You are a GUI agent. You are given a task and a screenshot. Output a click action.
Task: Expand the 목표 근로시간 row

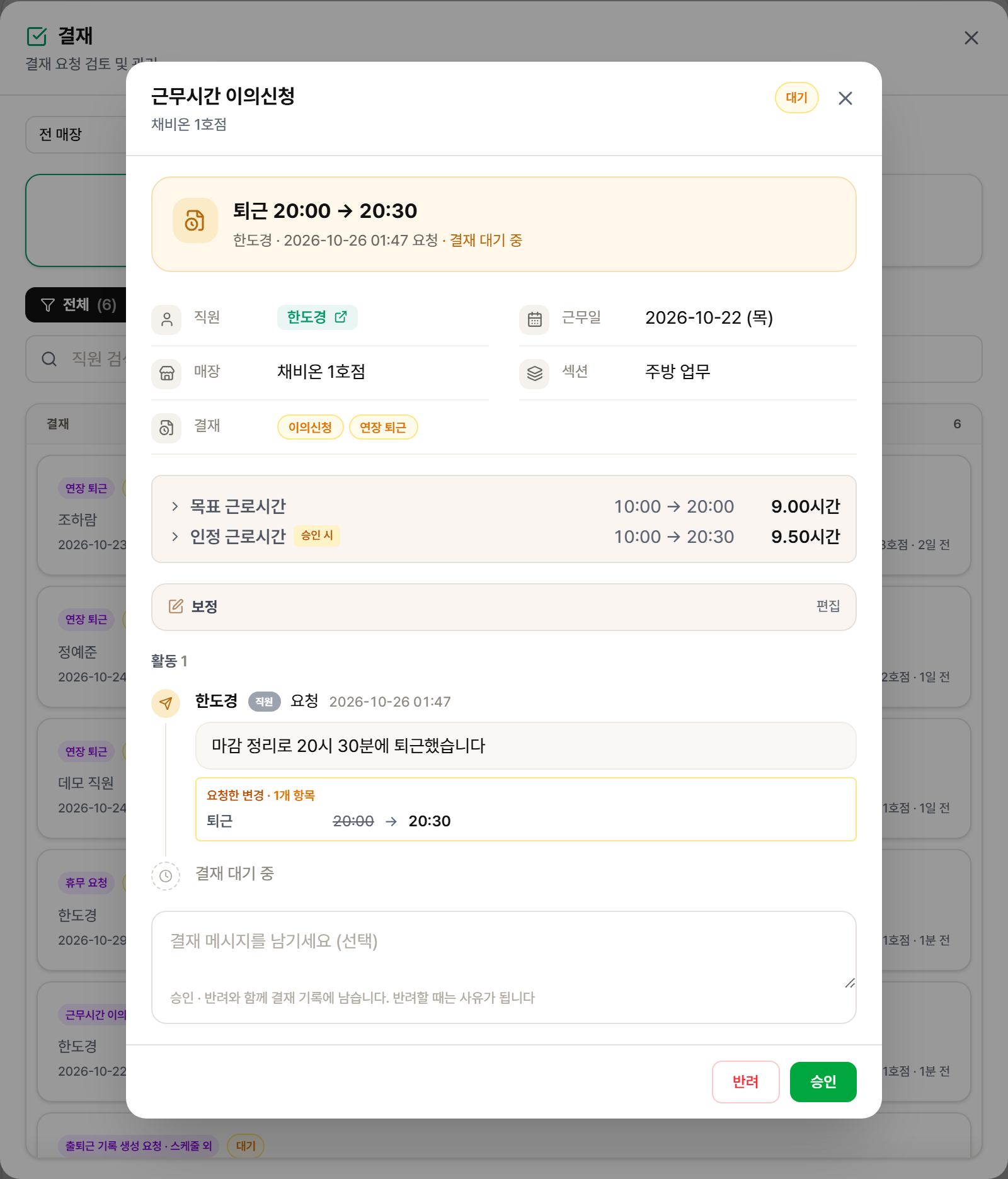[x=504, y=506]
